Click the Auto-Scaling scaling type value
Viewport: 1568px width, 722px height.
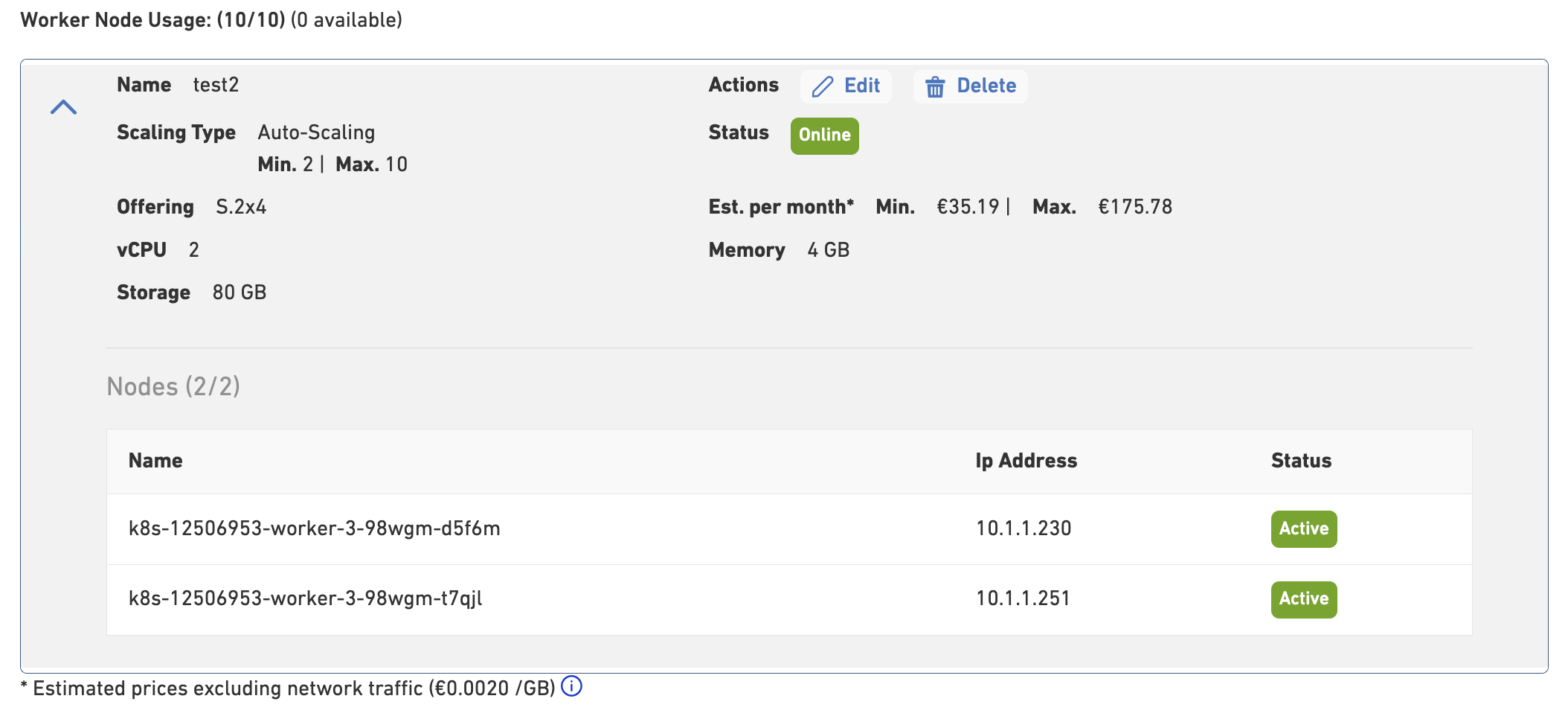[x=316, y=132]
